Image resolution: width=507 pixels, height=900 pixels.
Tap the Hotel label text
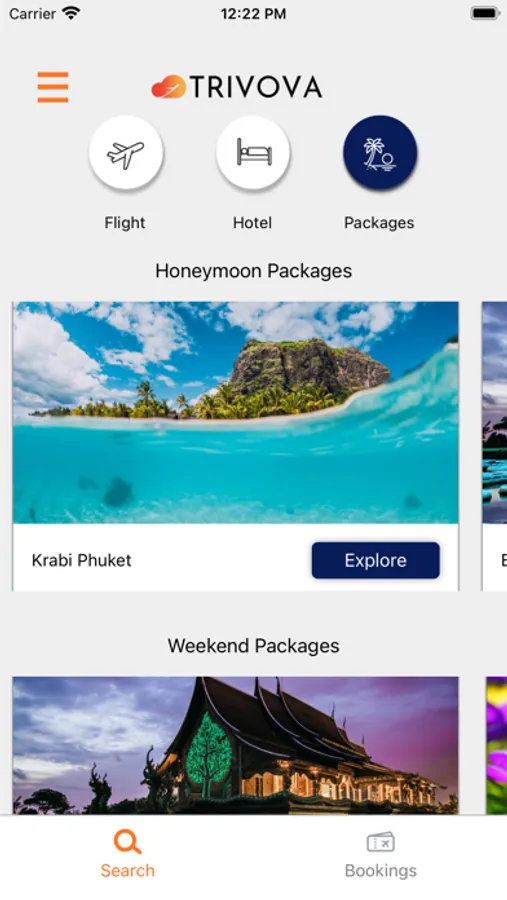(x=252, y=223)
